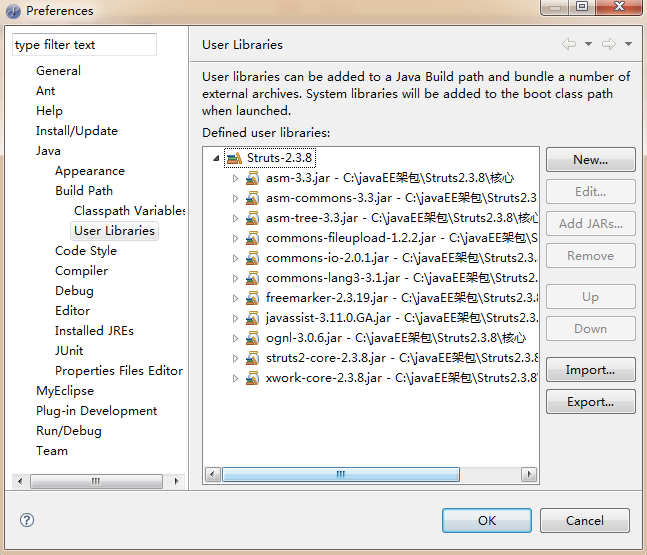Select User Libraries in the tree

coord(114,231)
